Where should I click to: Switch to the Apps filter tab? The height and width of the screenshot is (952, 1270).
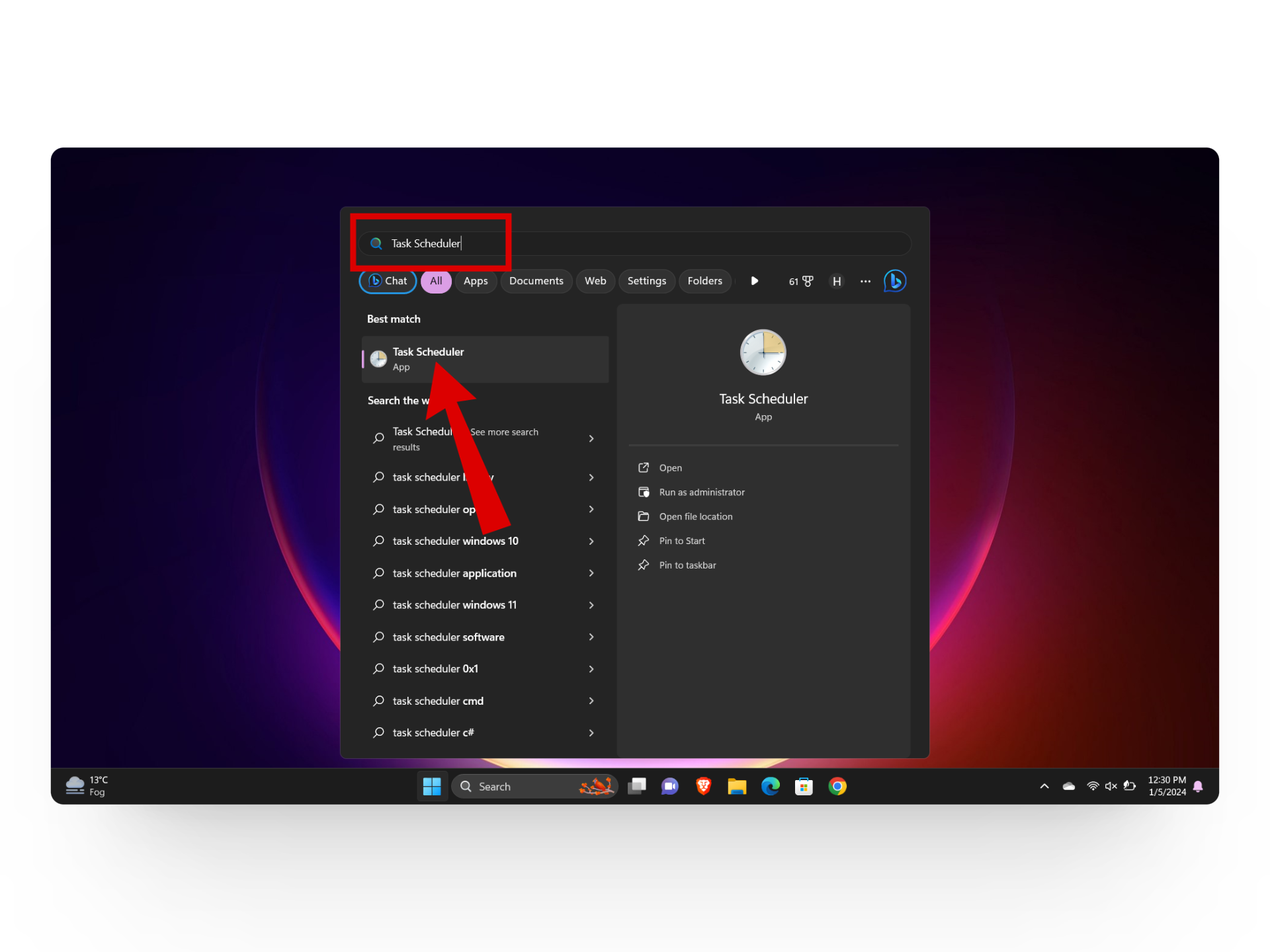(476, 281)
